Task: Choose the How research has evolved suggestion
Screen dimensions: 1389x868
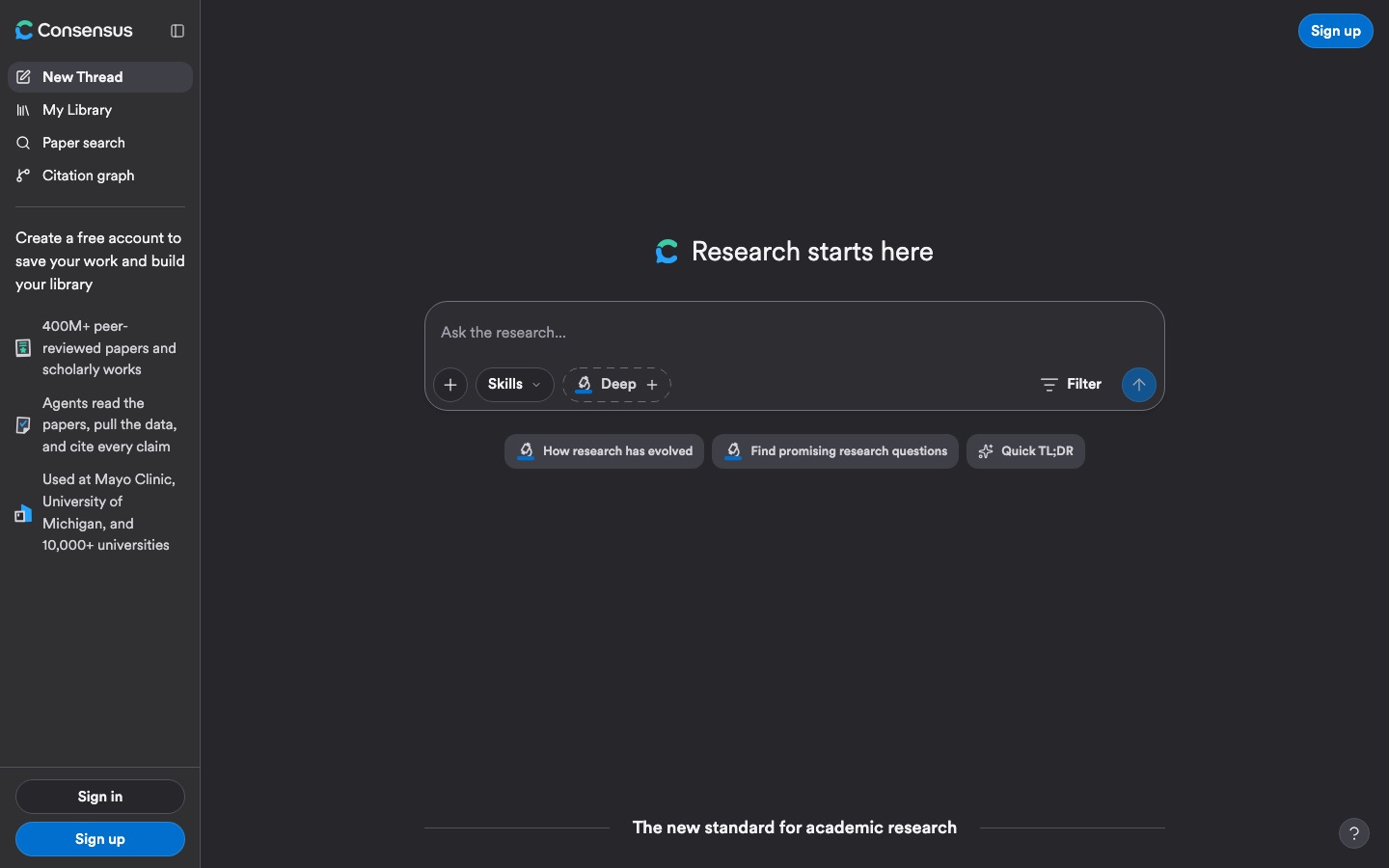Action: 604,451
